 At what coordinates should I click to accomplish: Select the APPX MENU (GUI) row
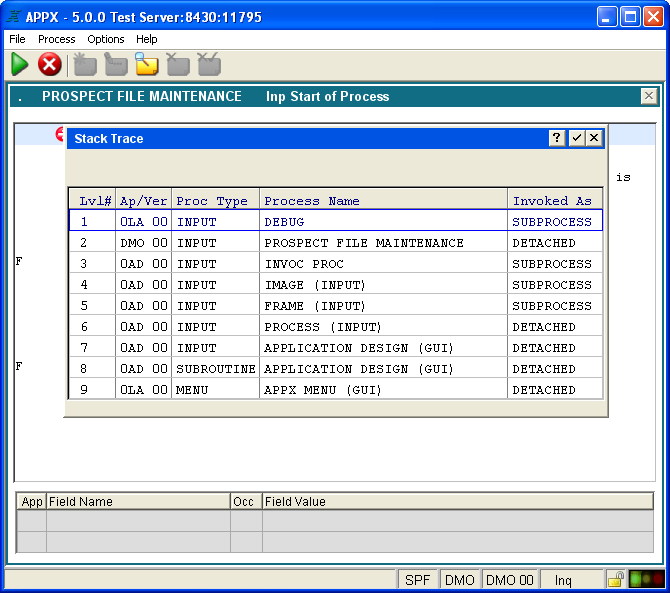point(321,390)
